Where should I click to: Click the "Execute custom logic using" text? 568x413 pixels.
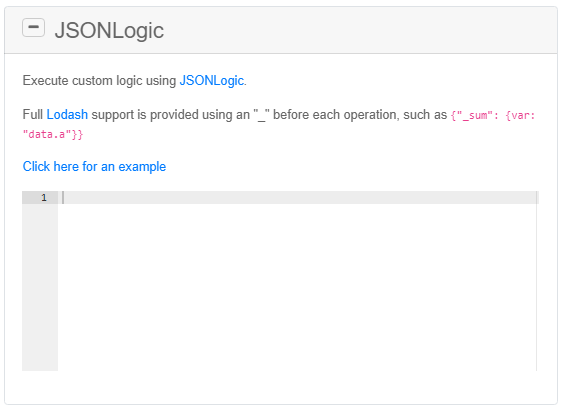click(99, 80)
